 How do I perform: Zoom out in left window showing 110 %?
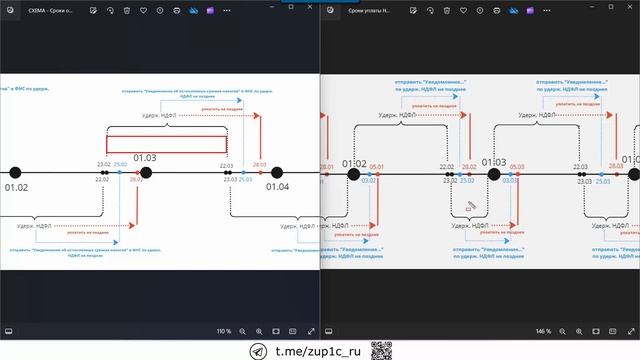[x=242, y=331]
